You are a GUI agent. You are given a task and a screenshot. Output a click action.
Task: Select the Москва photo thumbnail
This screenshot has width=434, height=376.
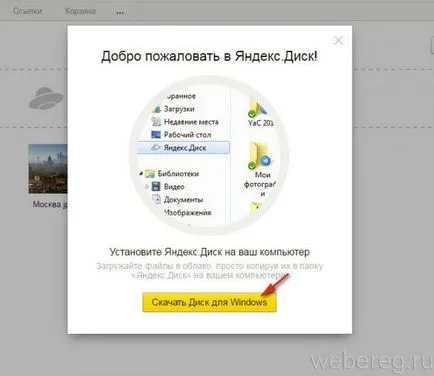pyautogui.click(x=48, y=169)
